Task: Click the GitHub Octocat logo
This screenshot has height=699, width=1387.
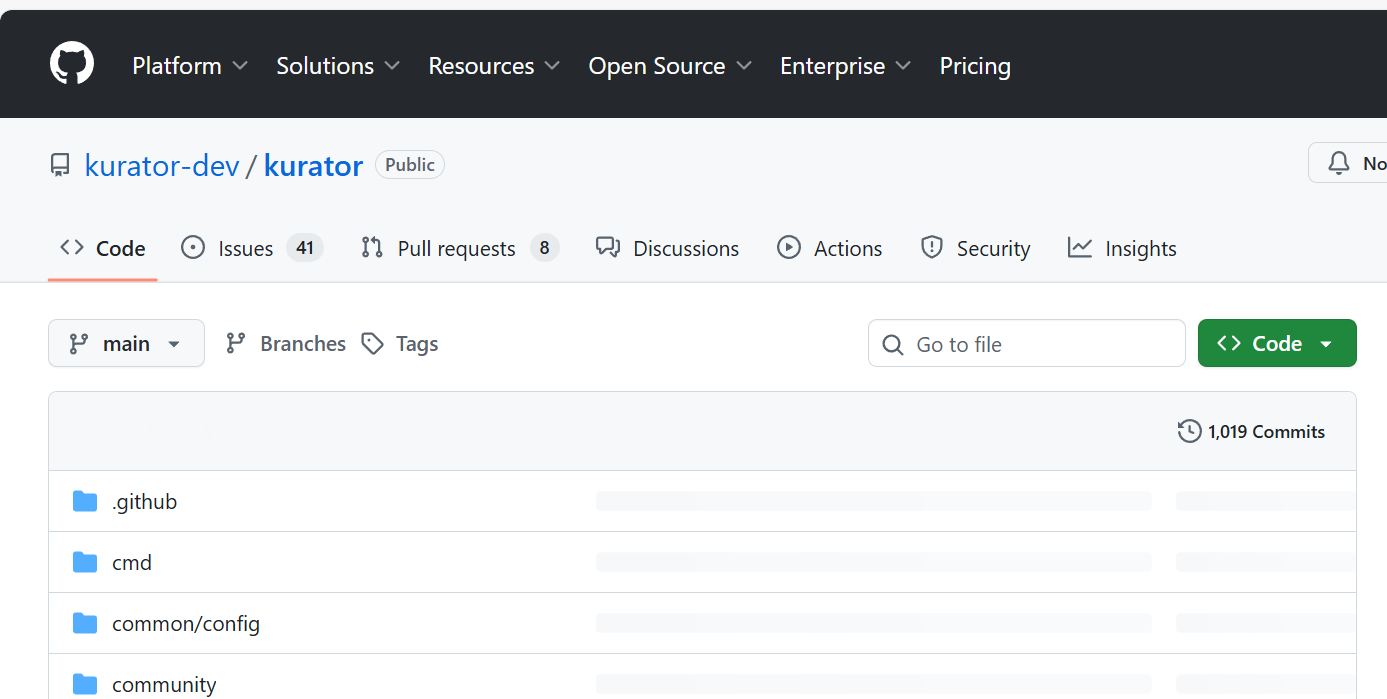Action: (x=72, y=64)
